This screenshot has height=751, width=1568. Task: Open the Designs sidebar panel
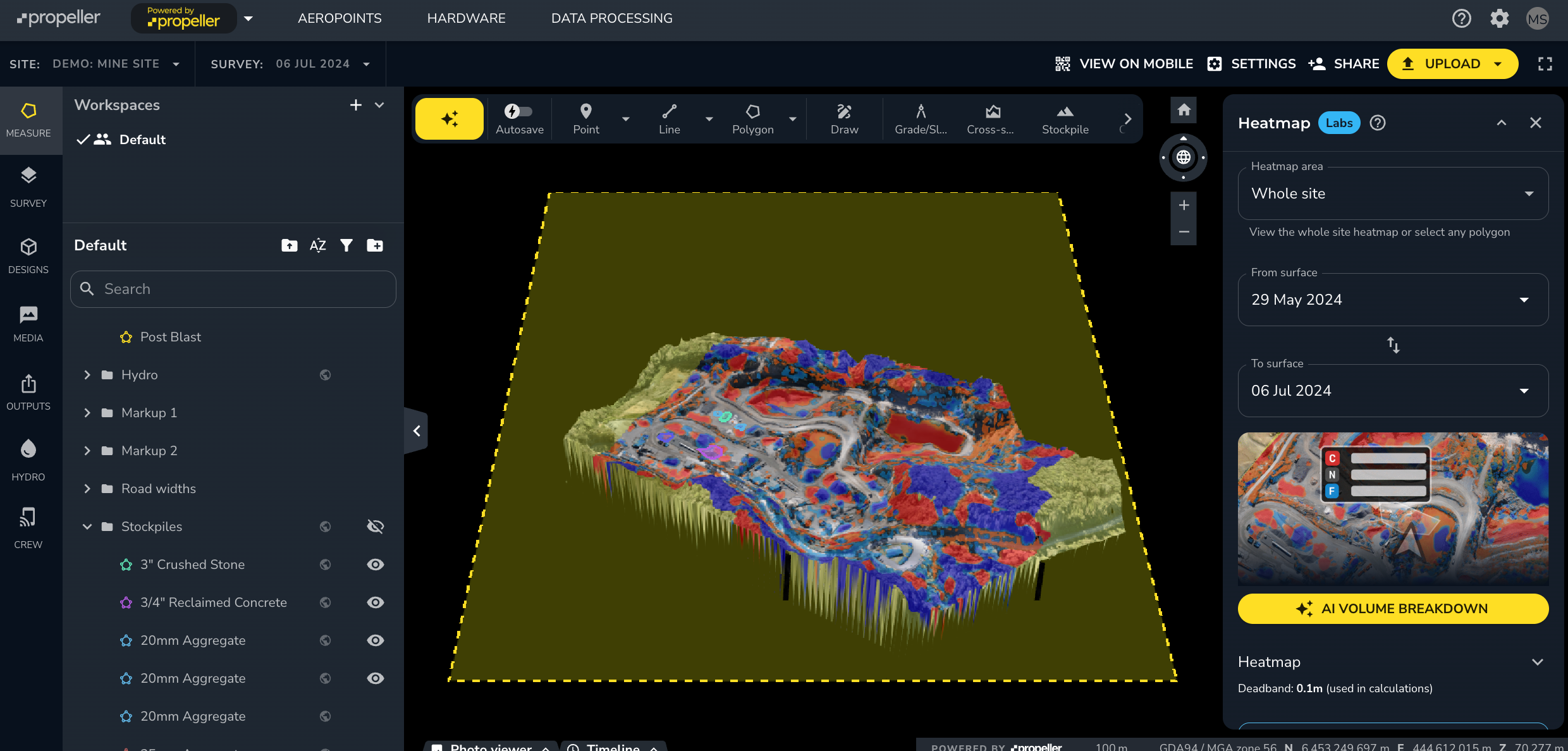(x=28, y=255)
